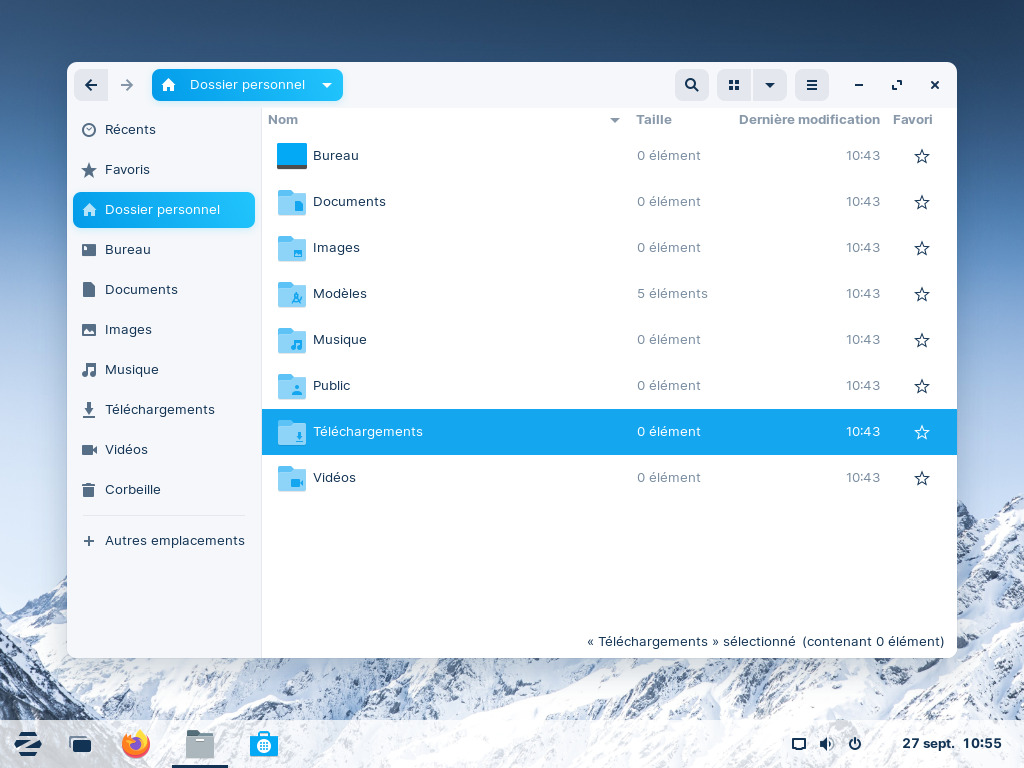Open the software store taskbar icon
Image resolution: width=1024 pixels, height=768 pixels.
click(x=264, y=744)
